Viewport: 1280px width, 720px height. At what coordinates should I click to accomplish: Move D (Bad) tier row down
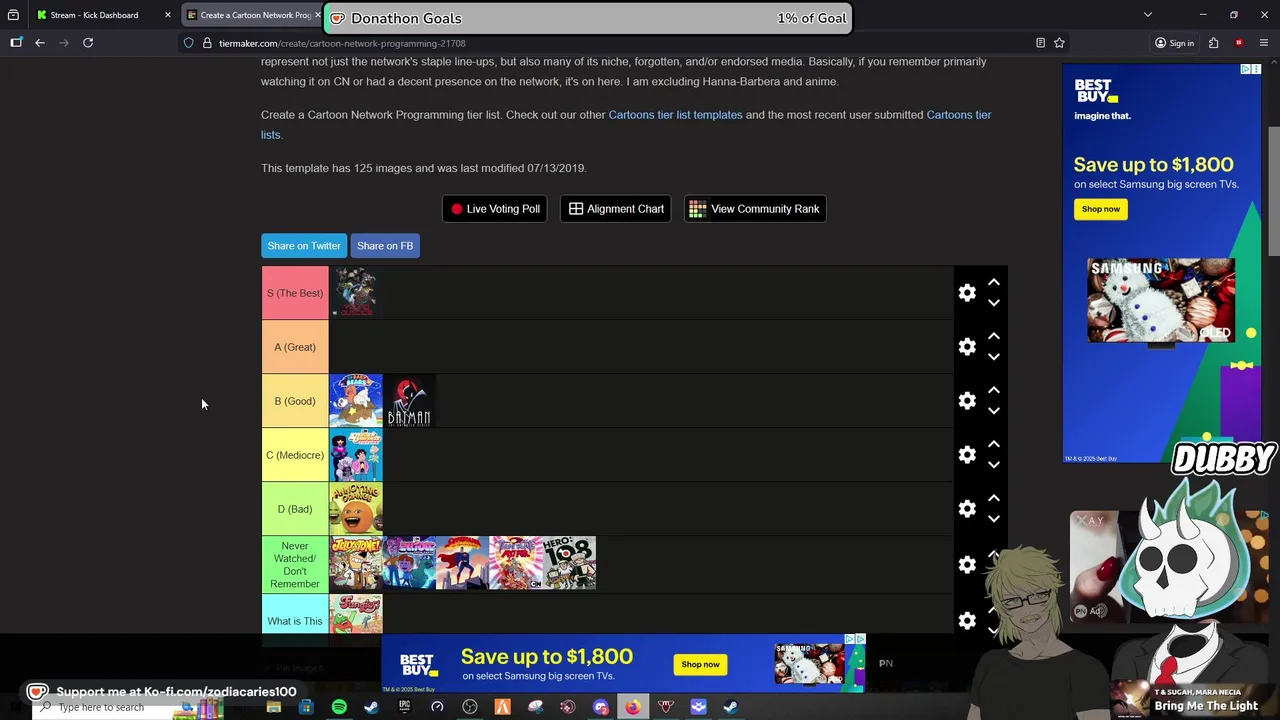coord(994,519)
